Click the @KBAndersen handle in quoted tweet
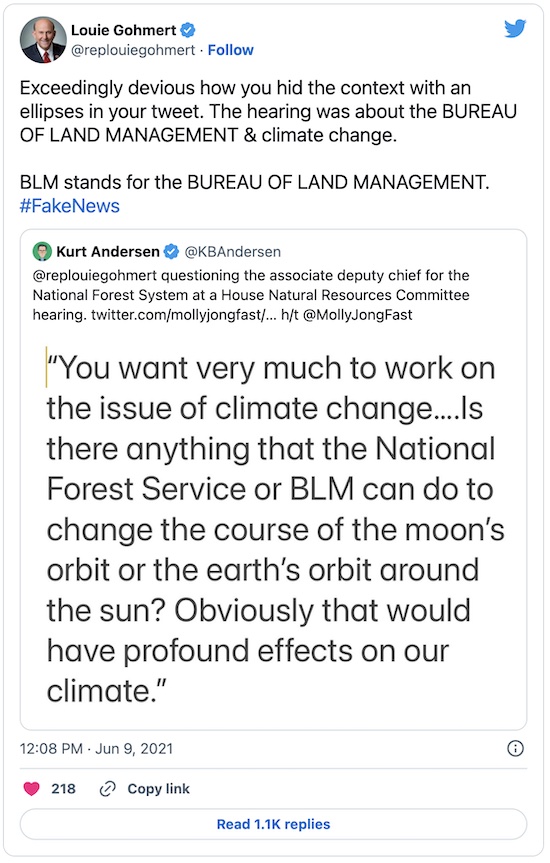This screenshot has height=863, width=550. 232,252
